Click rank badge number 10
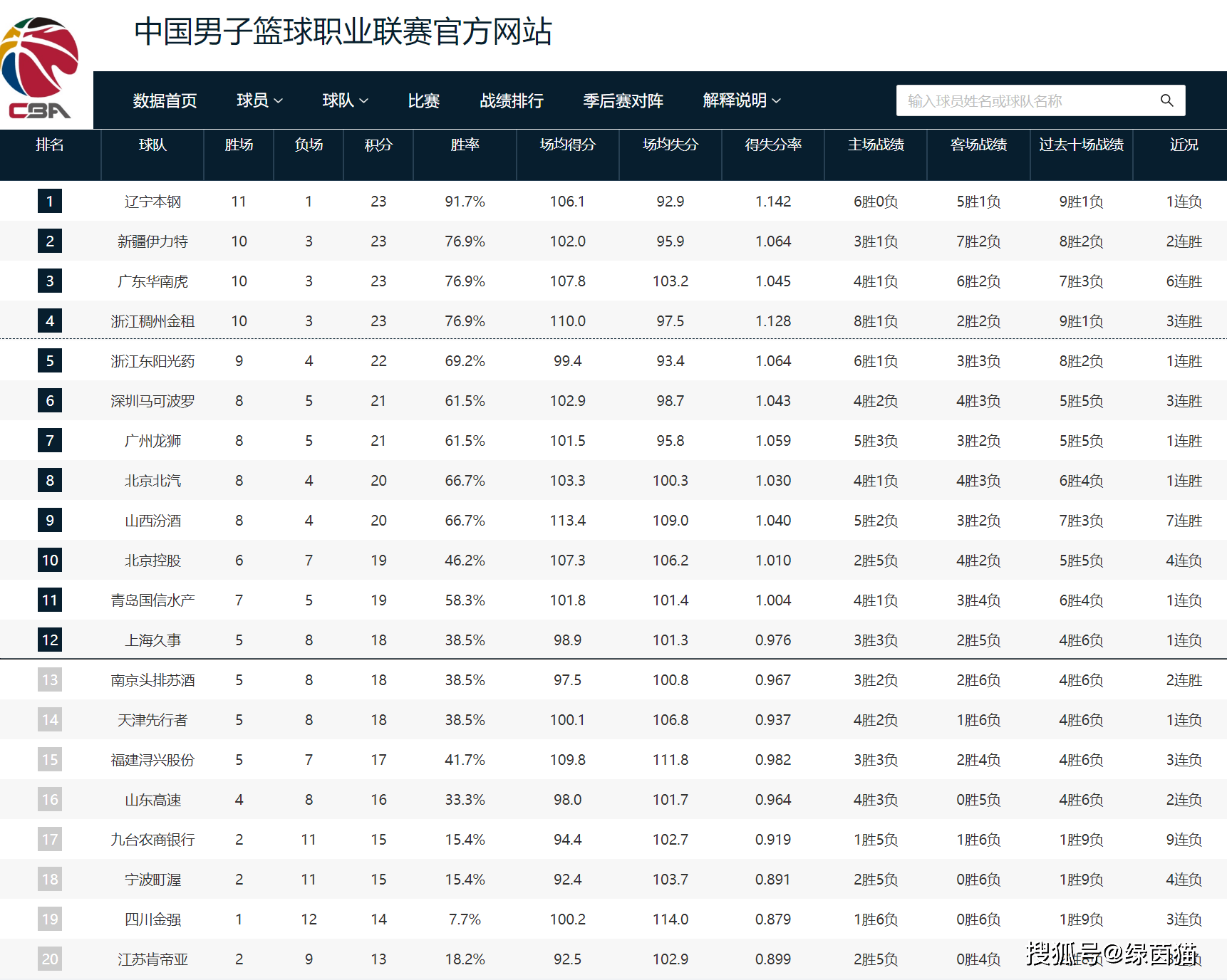Screen dimensions: 1227x980 click(x=50, y=560)
